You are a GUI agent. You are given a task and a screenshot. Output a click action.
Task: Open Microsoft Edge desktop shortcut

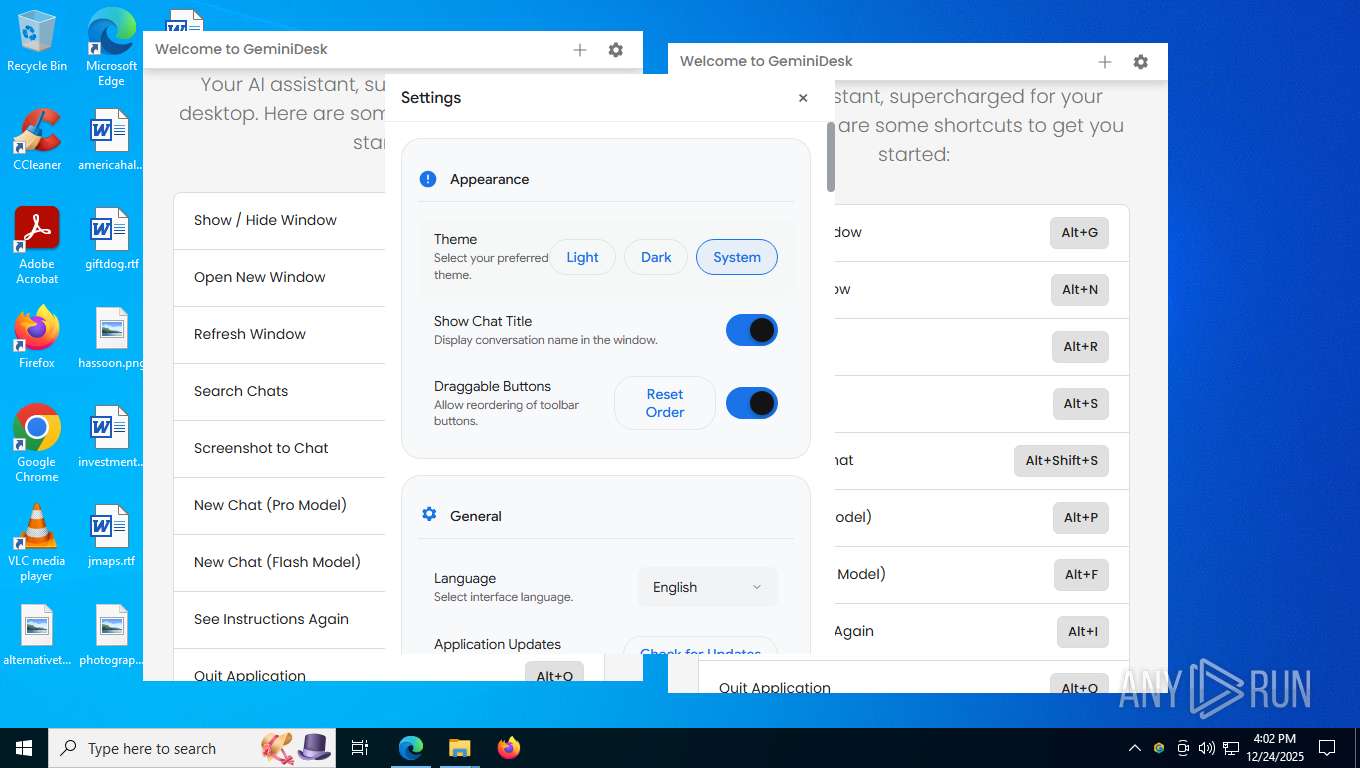111,47
